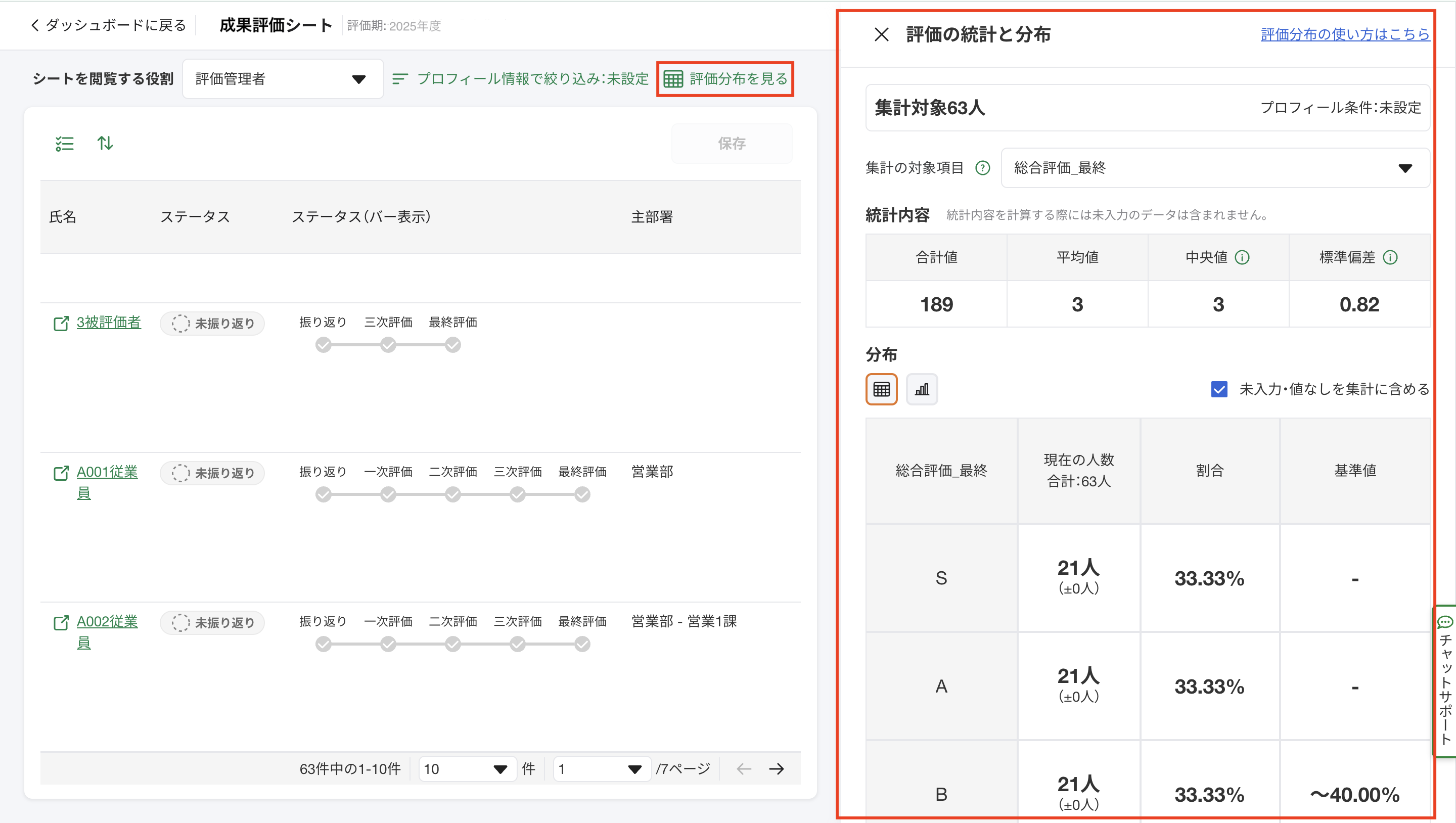Go to next page arrow
This screenshot has width=1456, height=823.
pos(777,769)
